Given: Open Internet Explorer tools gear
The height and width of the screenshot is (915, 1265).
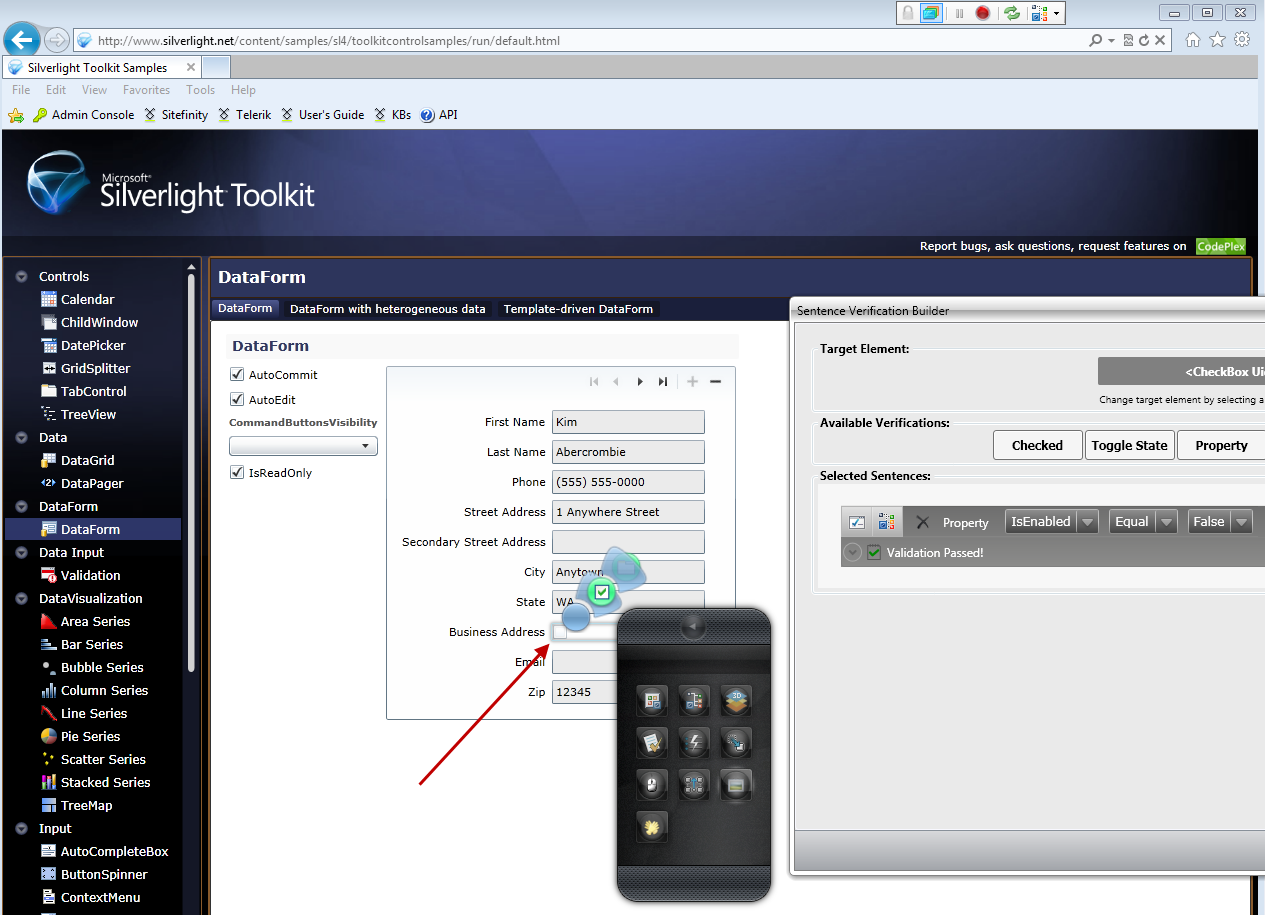Looking at the screenshot, I should pyautogui.click(x=1242, y=40).
